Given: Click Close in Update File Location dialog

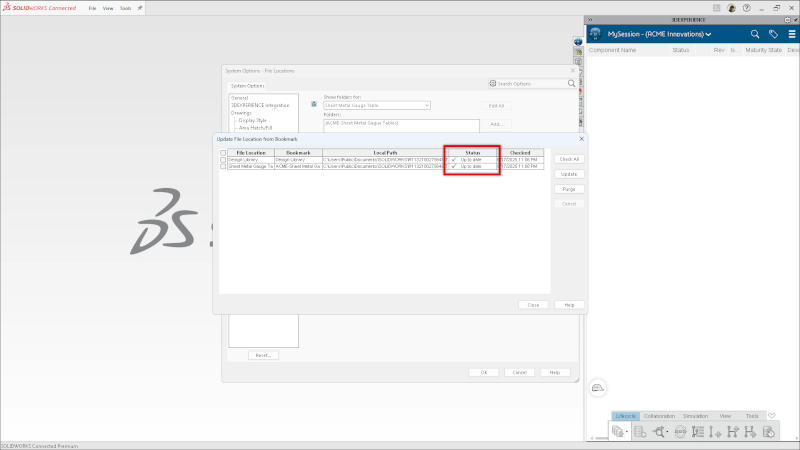Looking at the screenshot, I should coord(533,305).
